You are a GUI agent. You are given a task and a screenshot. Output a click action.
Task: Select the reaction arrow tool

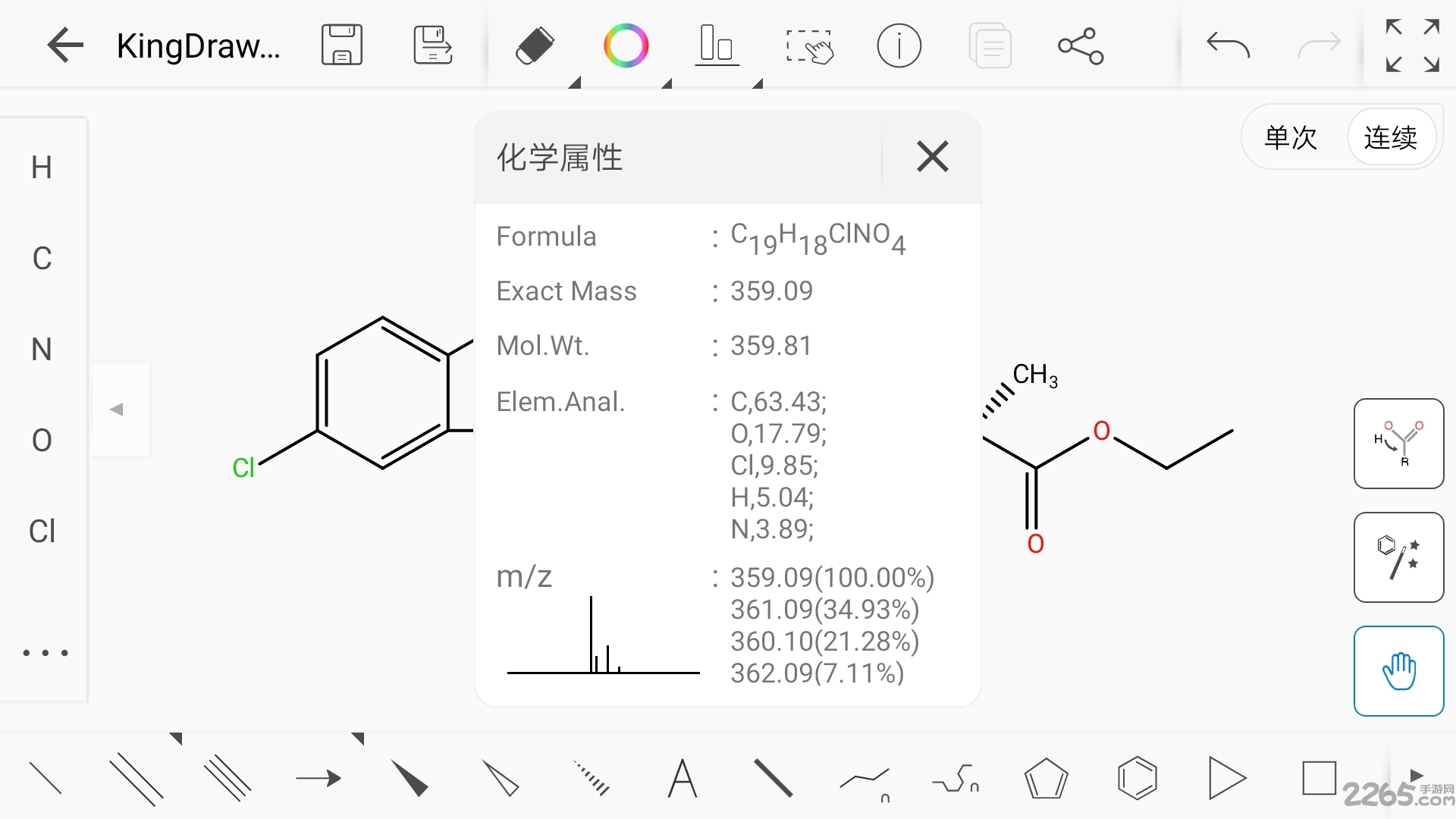318,778
